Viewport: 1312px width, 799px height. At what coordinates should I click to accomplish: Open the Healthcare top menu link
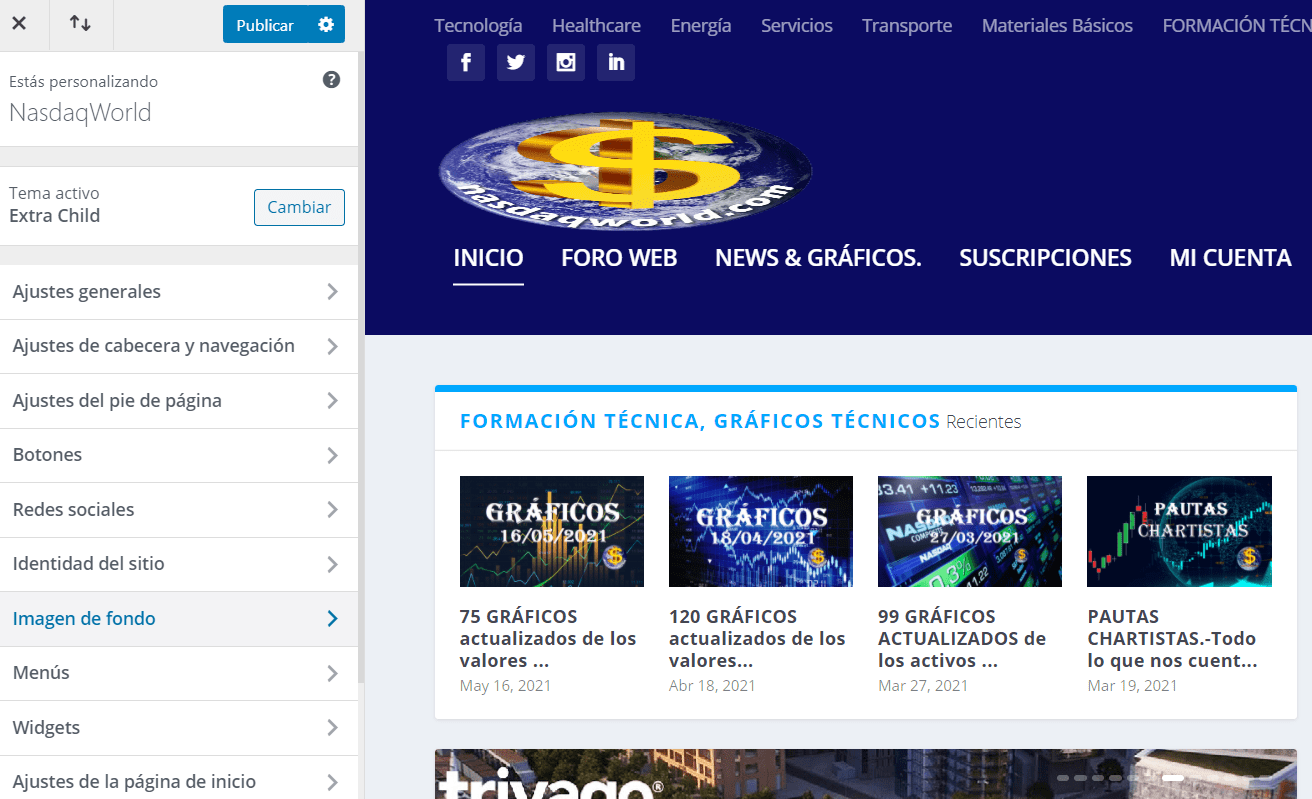click(x=596, y=26)
